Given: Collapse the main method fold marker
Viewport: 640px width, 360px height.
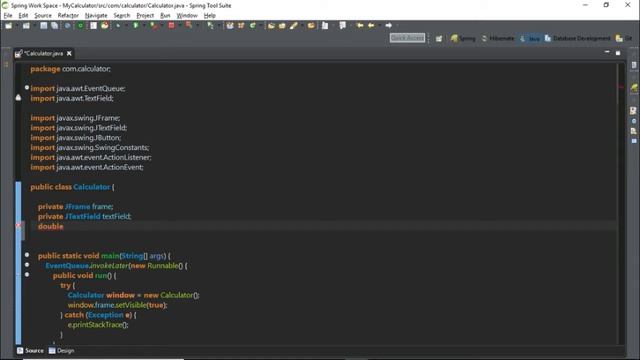Looking at the screenshot, I should pyautogui.click(x=27, y=255).
